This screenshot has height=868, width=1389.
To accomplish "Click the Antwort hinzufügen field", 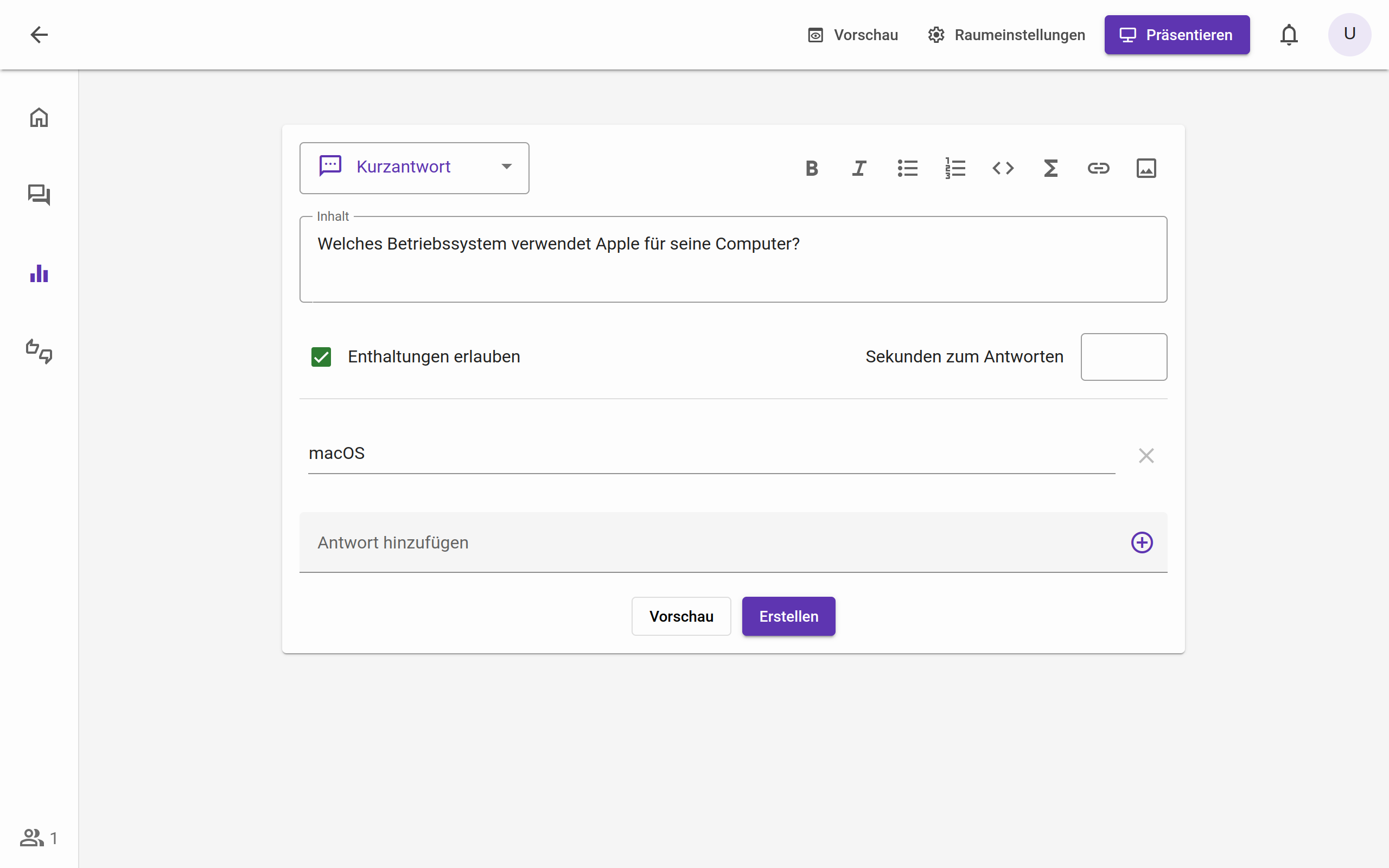I will click(x=733, y=542).
